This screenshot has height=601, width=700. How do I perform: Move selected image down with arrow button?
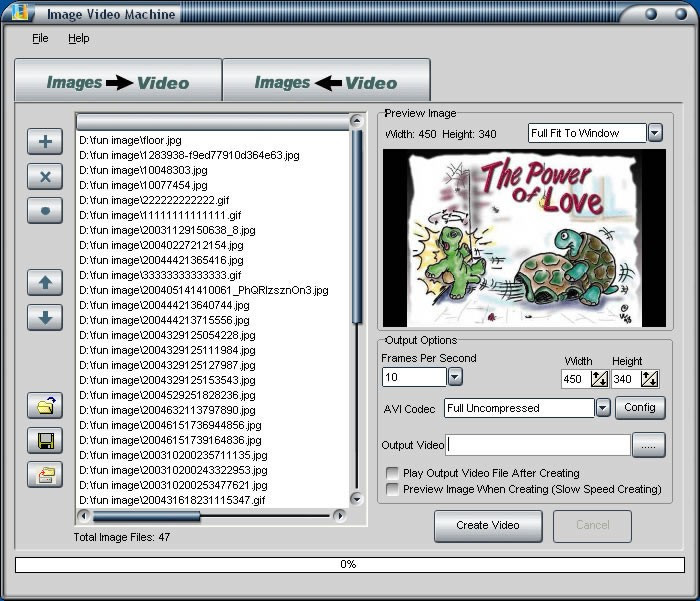coord(45,318)
